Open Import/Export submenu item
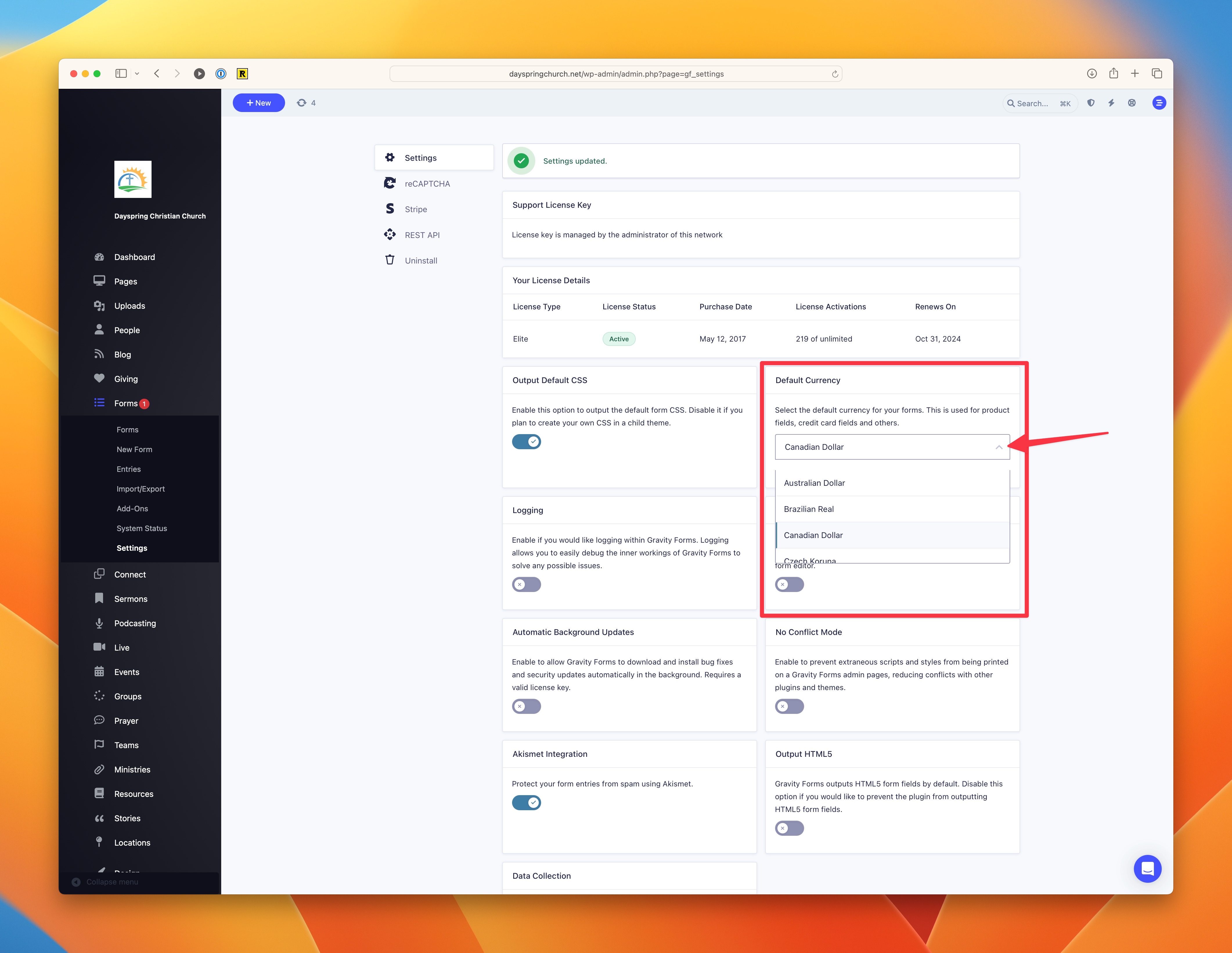This screenshot has width=1232, height=953. click(141, 489)
